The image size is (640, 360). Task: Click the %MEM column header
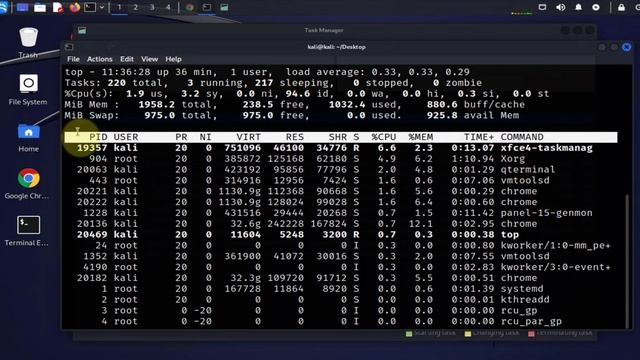point(421,137)
